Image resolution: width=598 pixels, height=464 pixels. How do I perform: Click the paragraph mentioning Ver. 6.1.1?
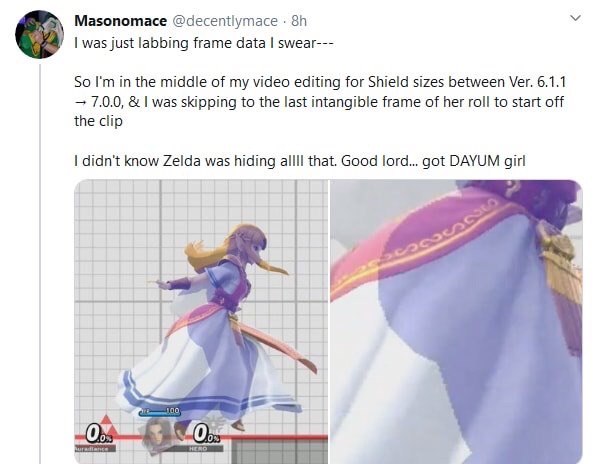[x=320, y=101]
